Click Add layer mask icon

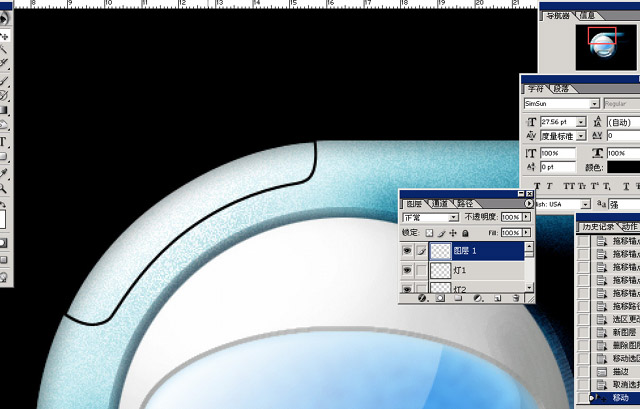point(440,298)
